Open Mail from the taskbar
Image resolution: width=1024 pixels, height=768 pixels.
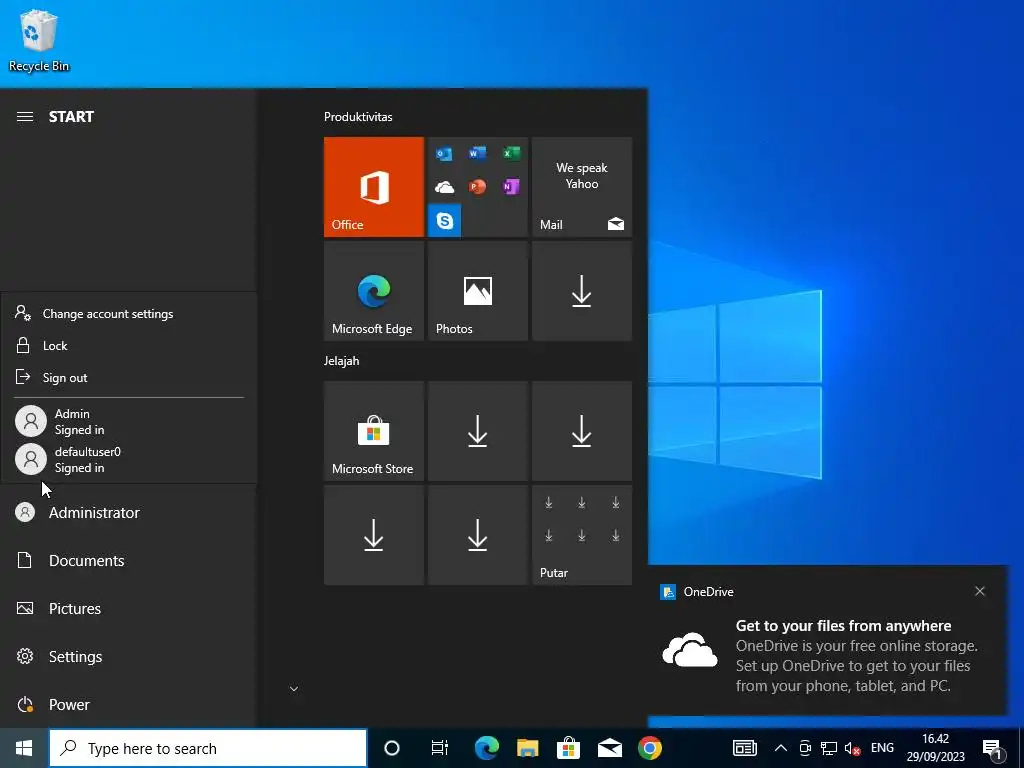pos(609,748)
